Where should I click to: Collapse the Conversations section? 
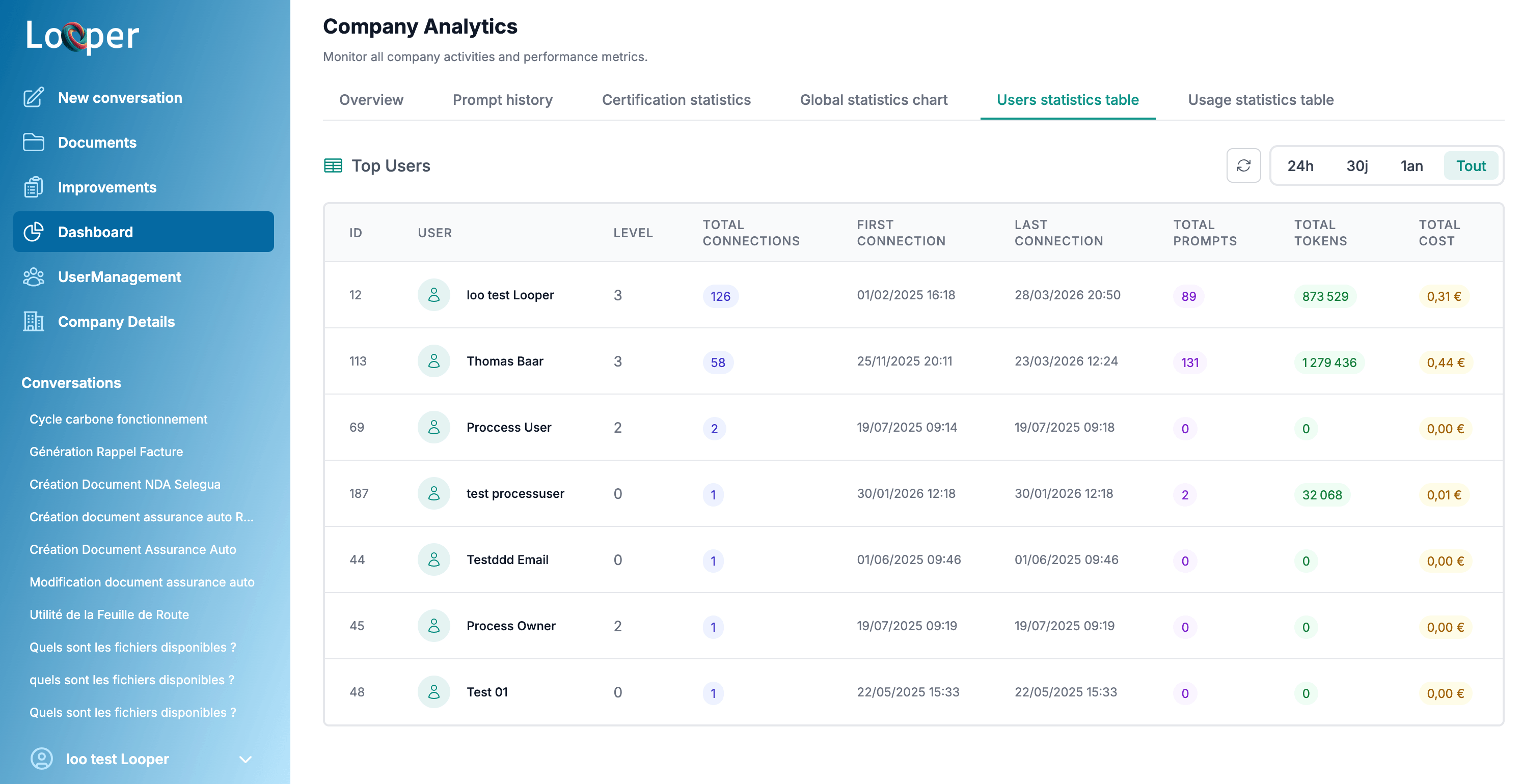(x=71, y=382)
